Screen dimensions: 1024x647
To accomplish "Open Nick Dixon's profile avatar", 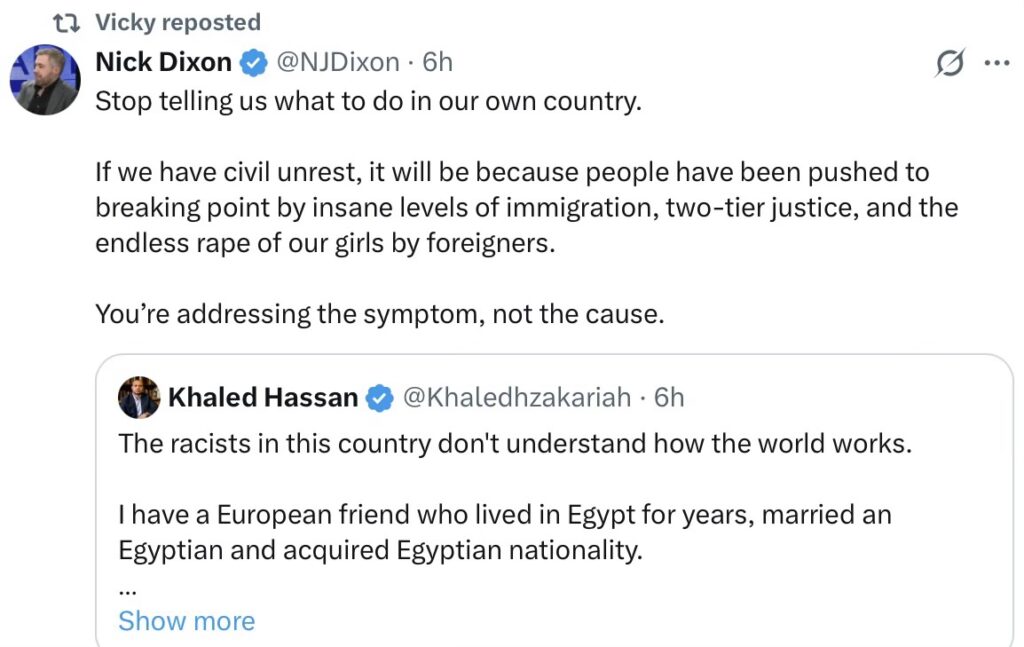I will [45, 80].
